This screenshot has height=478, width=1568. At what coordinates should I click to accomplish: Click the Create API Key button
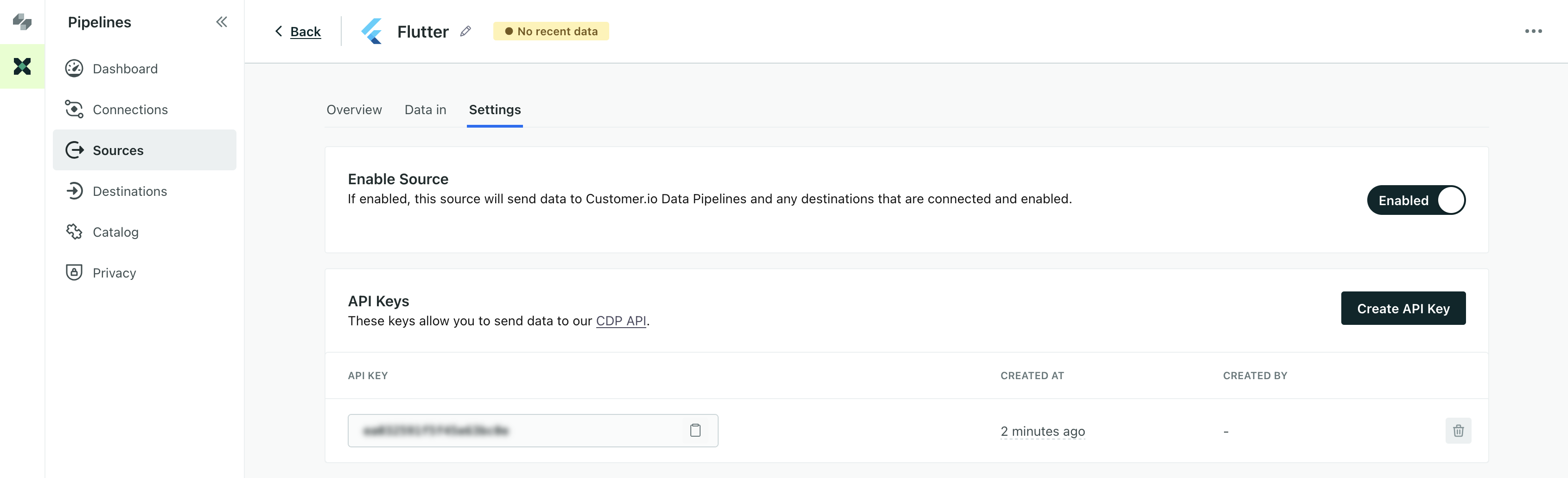coord(1403,309)
